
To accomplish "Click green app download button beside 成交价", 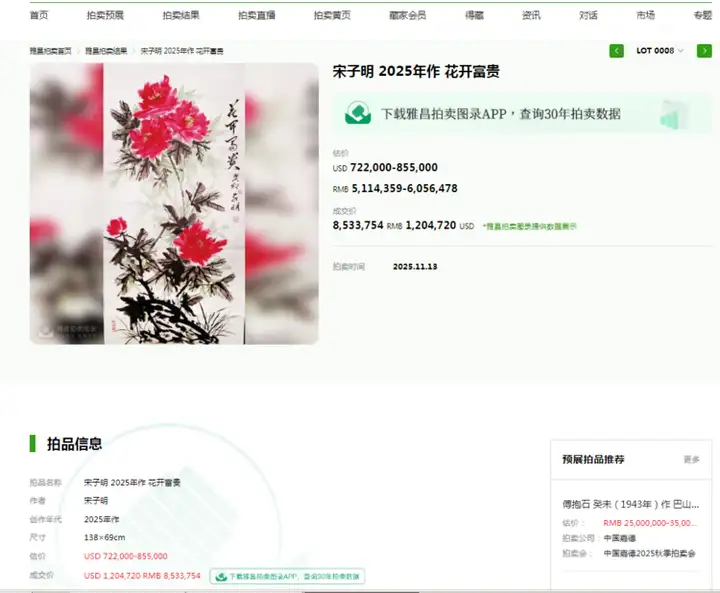I will 287,576.
